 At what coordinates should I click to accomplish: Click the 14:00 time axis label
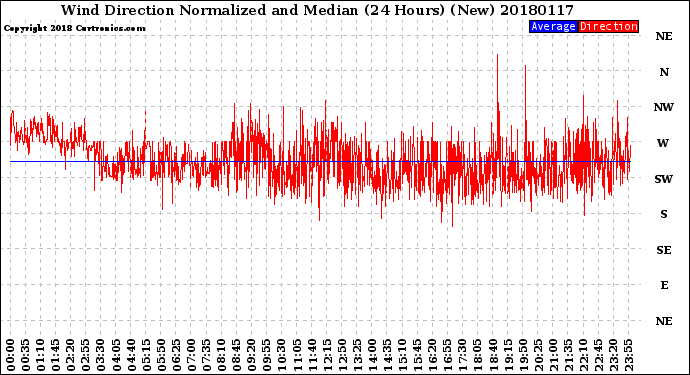[372, 355]
